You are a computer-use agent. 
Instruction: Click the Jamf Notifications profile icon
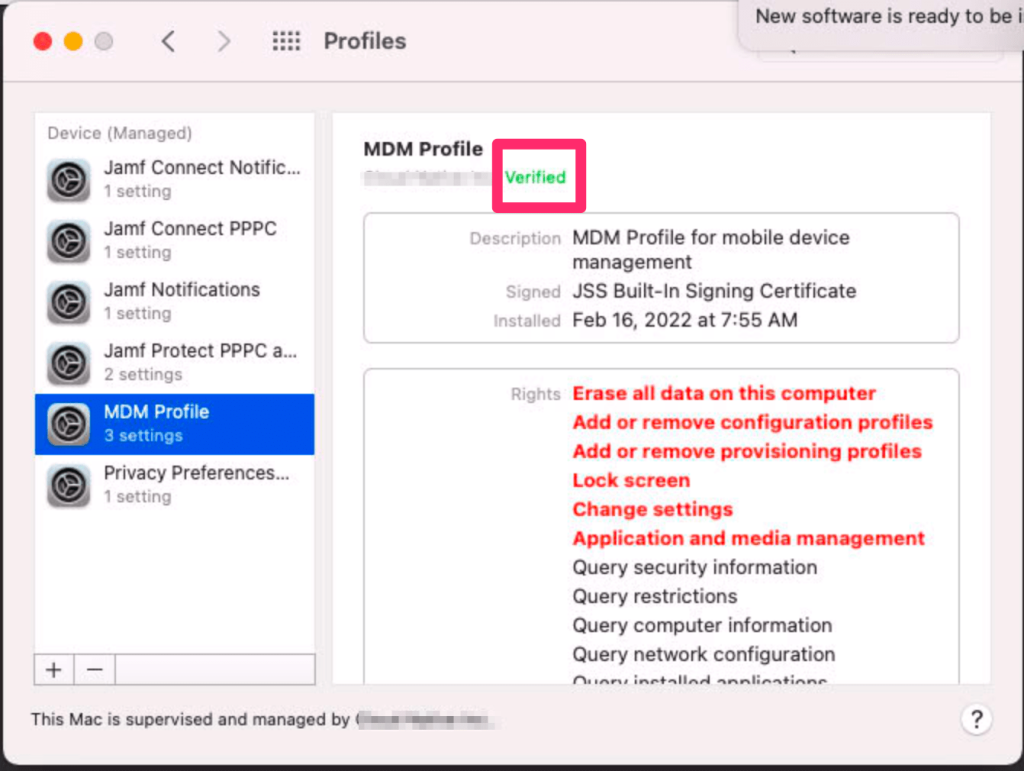coord(69,302)
